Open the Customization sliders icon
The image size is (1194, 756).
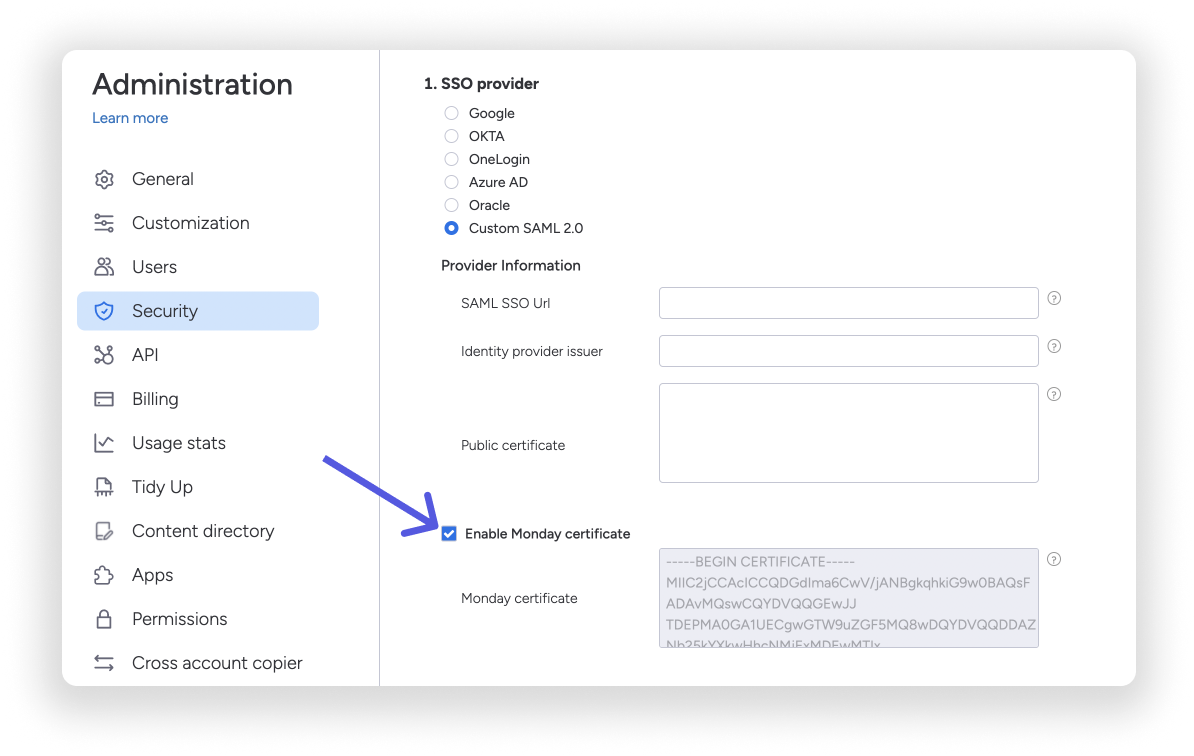[104, 223]
